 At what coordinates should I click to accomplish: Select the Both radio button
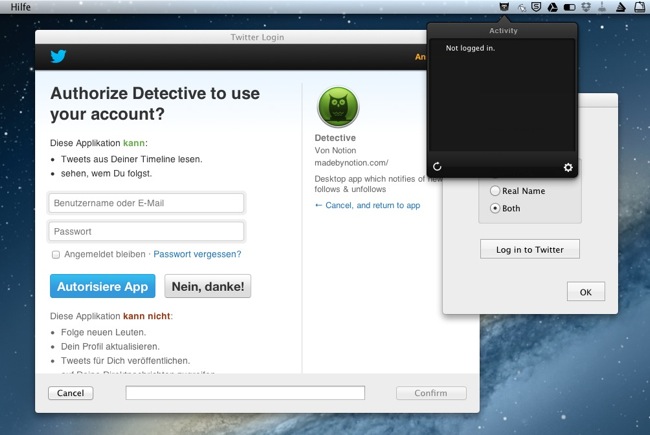495,208
